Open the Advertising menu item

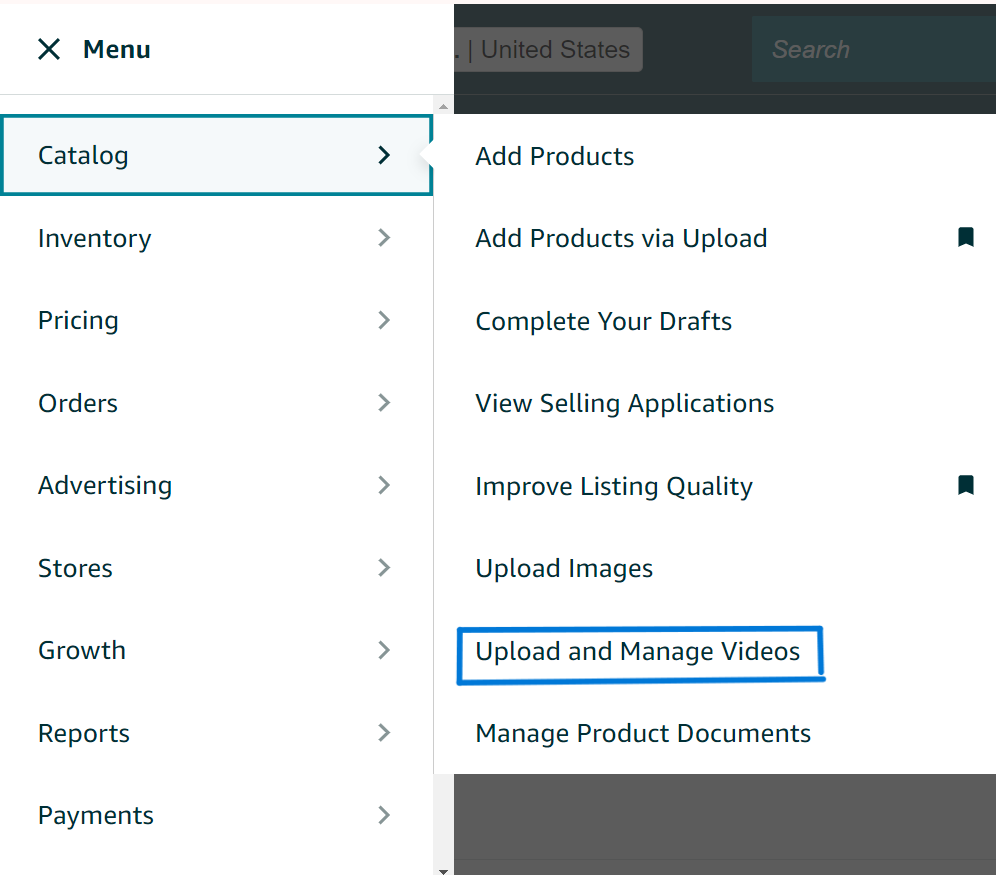tap(105, 486)
